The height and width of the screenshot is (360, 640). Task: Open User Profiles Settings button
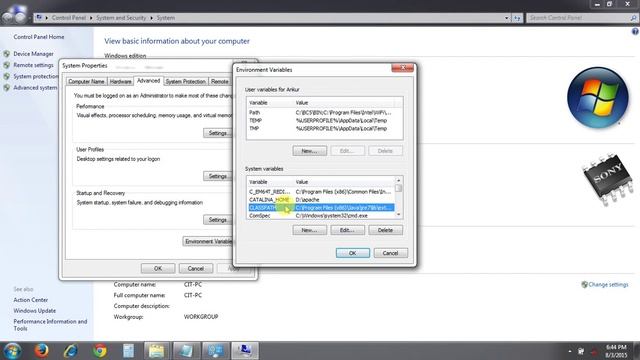[x=218, y=176]
